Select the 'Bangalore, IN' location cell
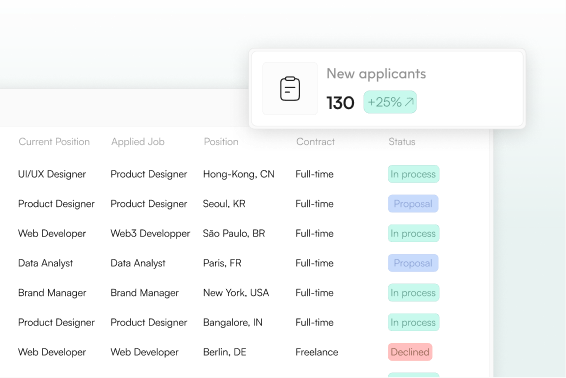 point(233,322)
